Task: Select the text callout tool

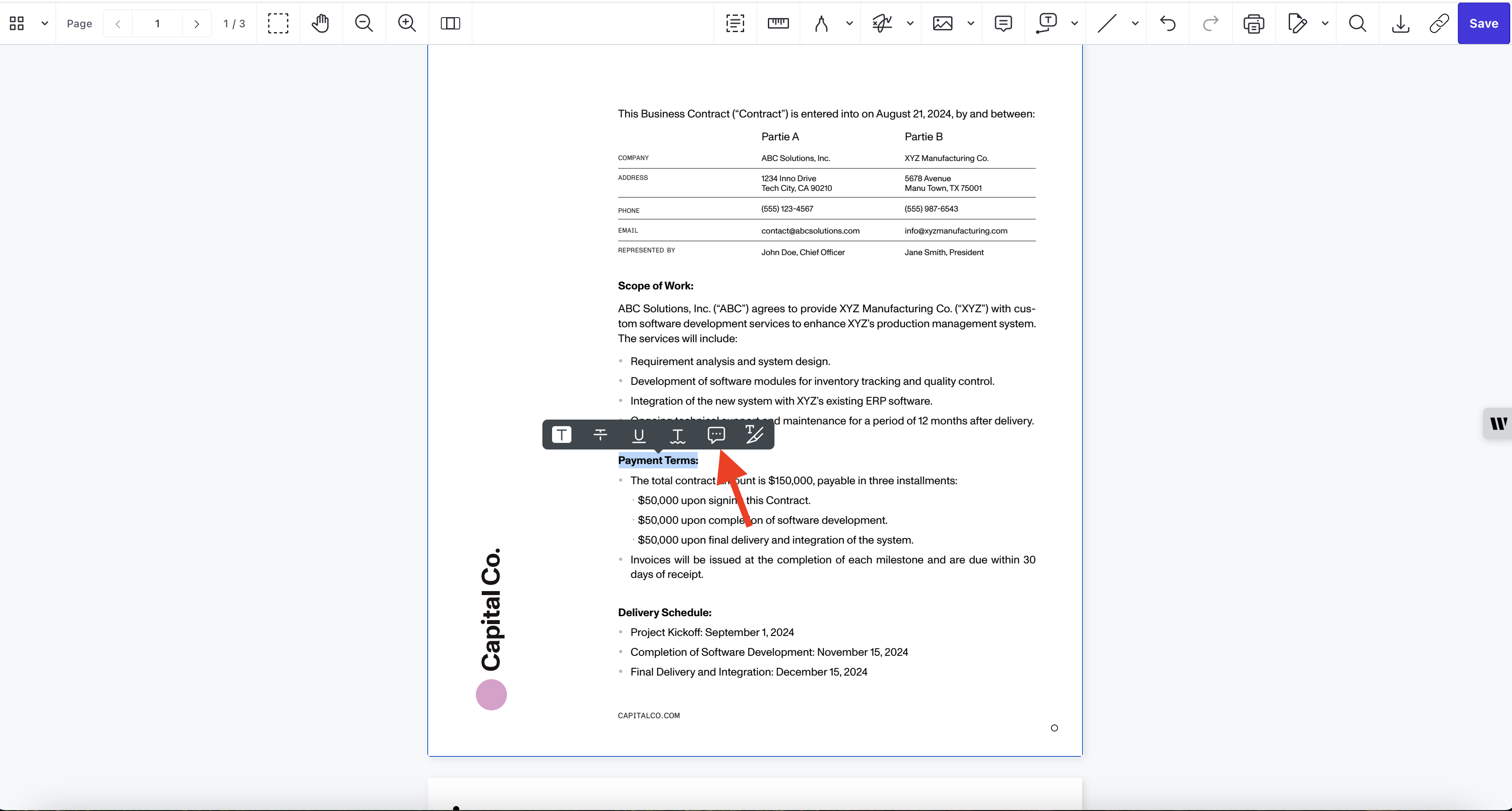Action: tap(1047, 23)
